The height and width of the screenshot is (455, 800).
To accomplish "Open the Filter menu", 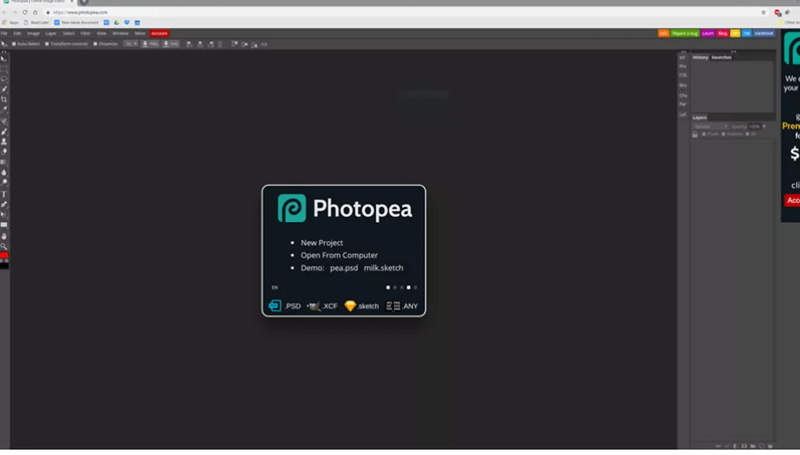I will point(85,33).
